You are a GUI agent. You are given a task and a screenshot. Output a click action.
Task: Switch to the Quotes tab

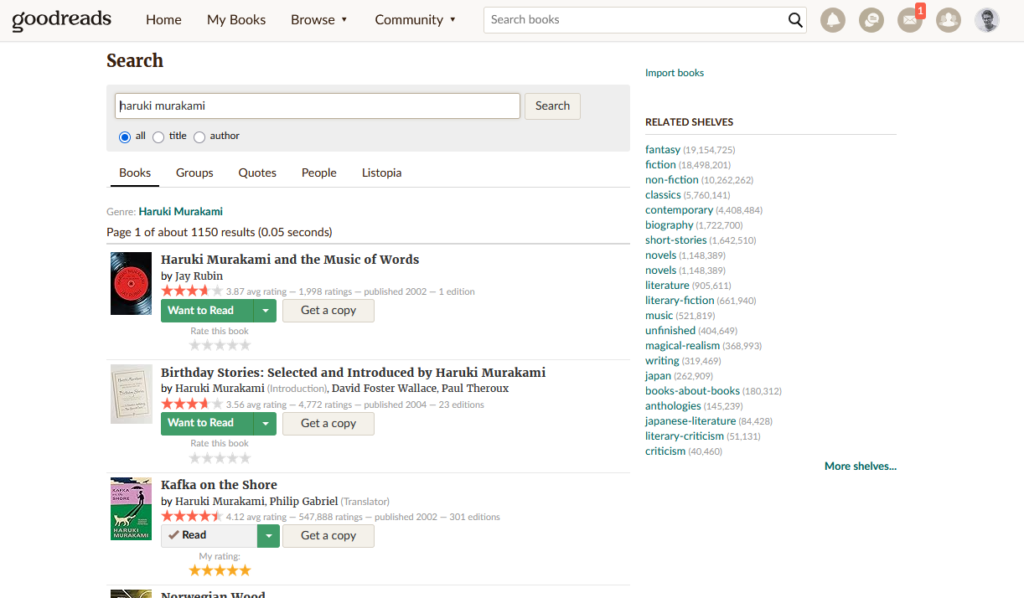(257, 173)
